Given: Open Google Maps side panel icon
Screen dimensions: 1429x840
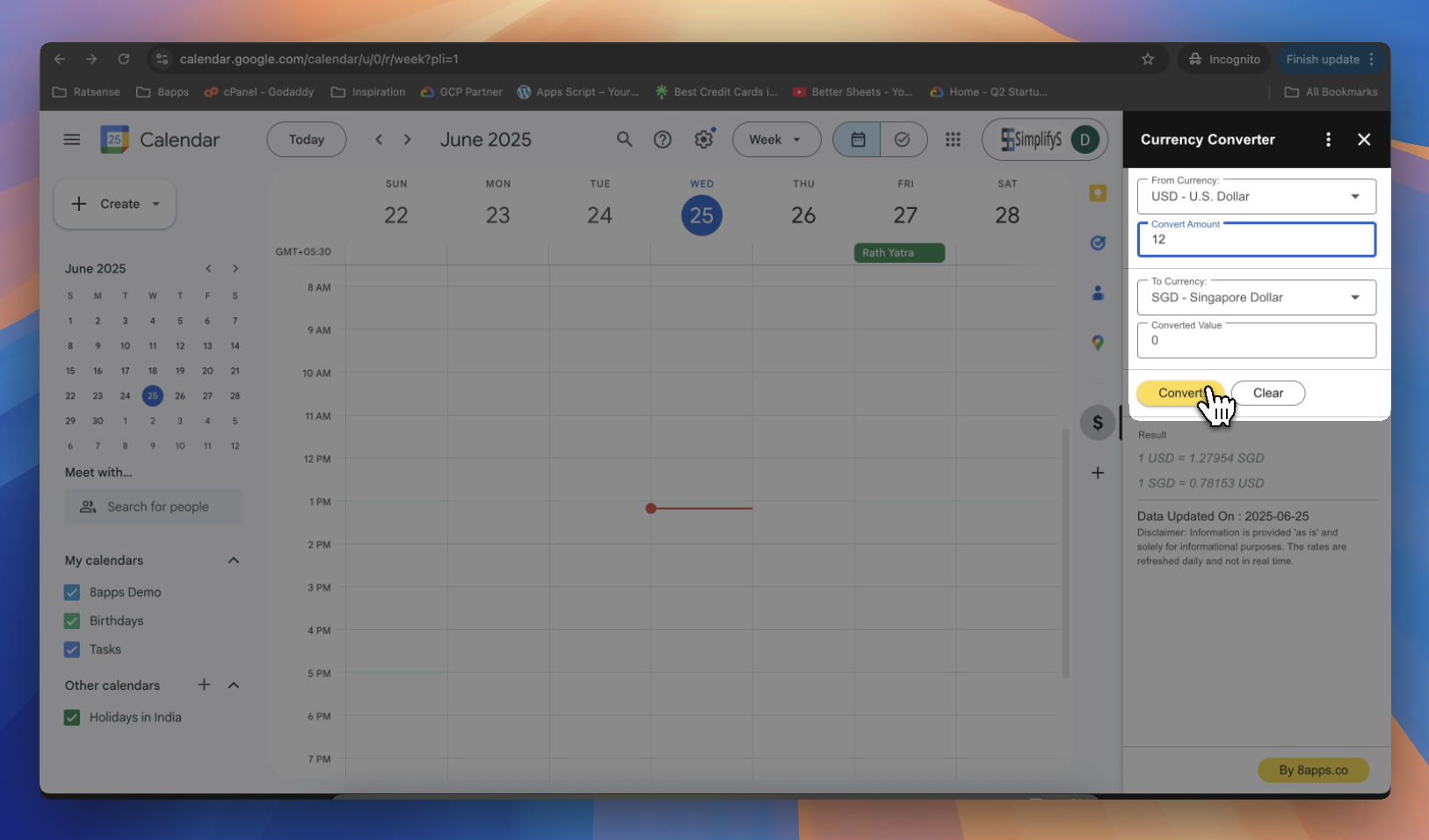Looking at the screenshot, I should click(1098, 343).
